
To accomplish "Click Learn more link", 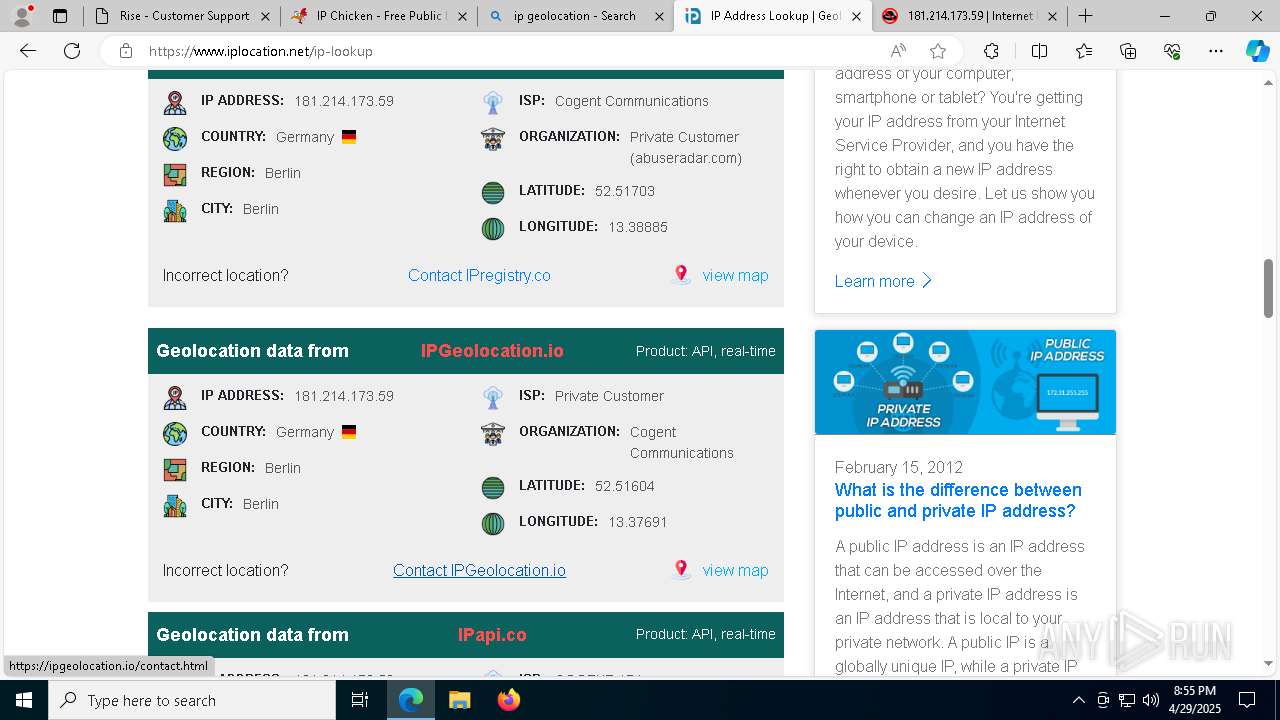I will coord(883,281).
